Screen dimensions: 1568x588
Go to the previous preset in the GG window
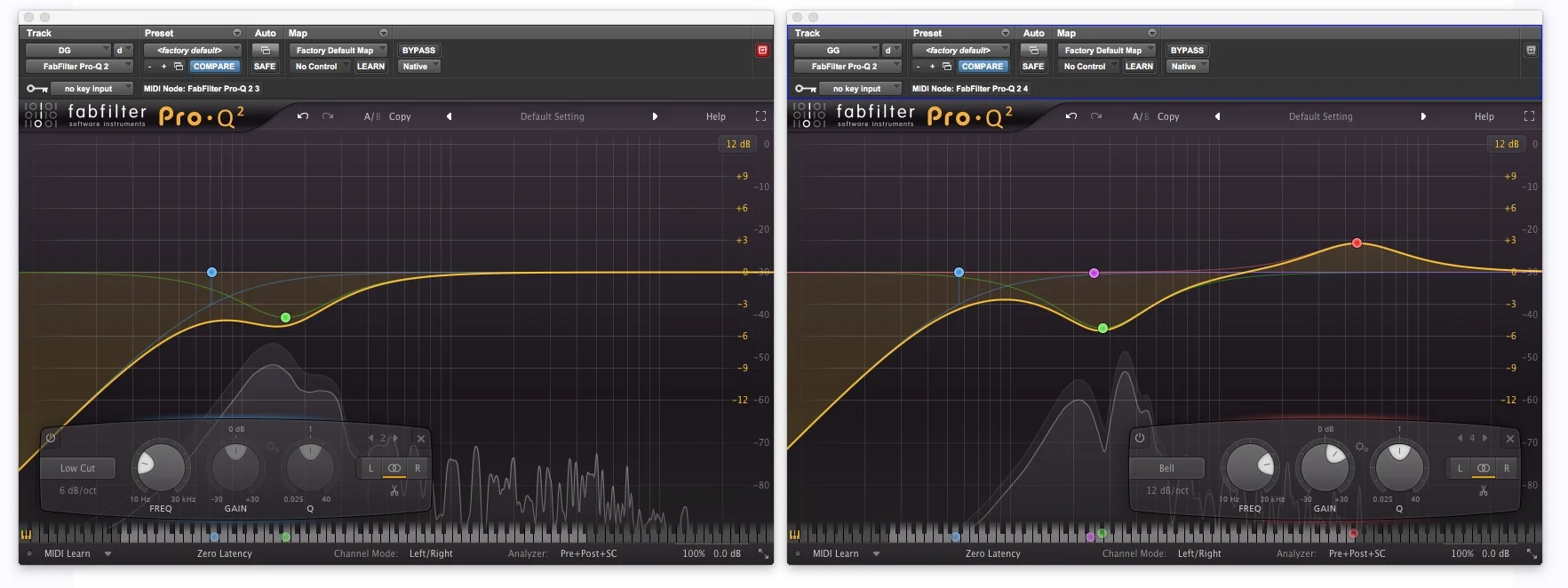click(1217, 116)
